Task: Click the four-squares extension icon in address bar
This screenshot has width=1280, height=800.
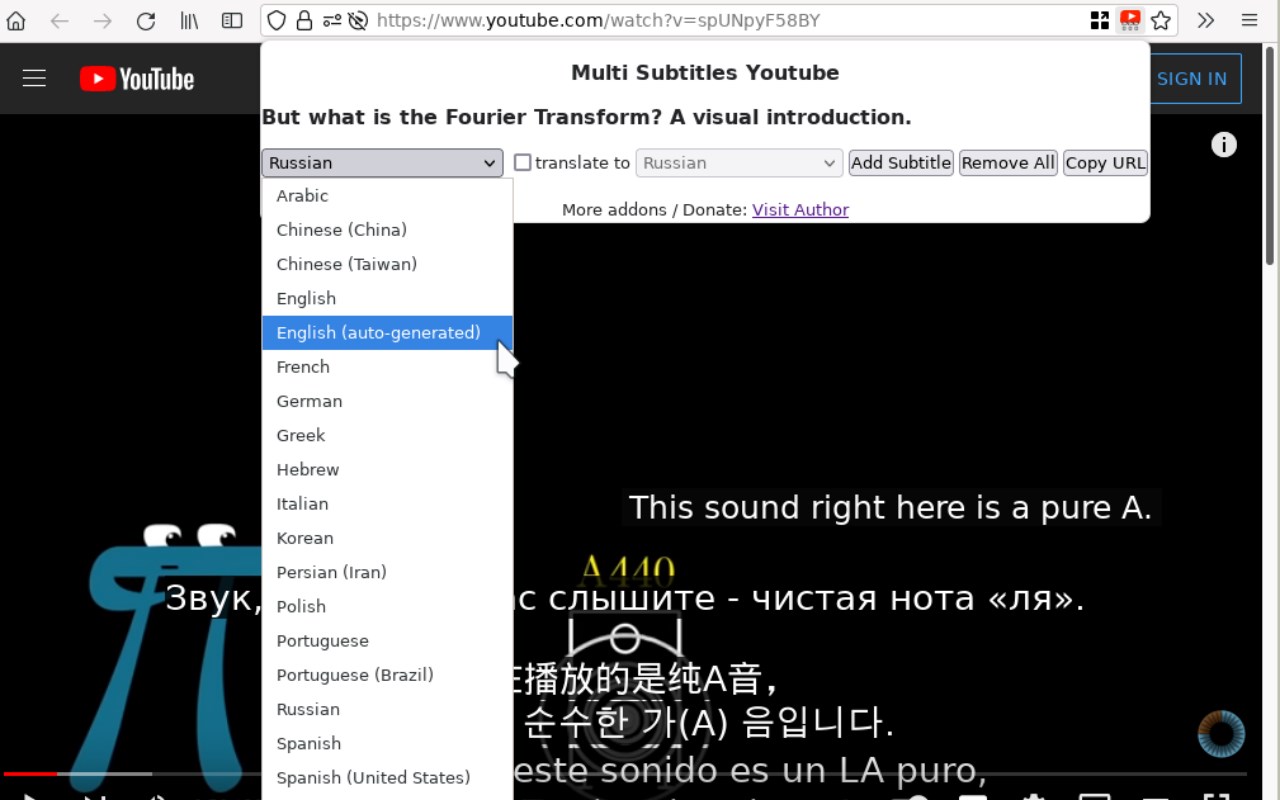Action: click(x=1100, y=20)
